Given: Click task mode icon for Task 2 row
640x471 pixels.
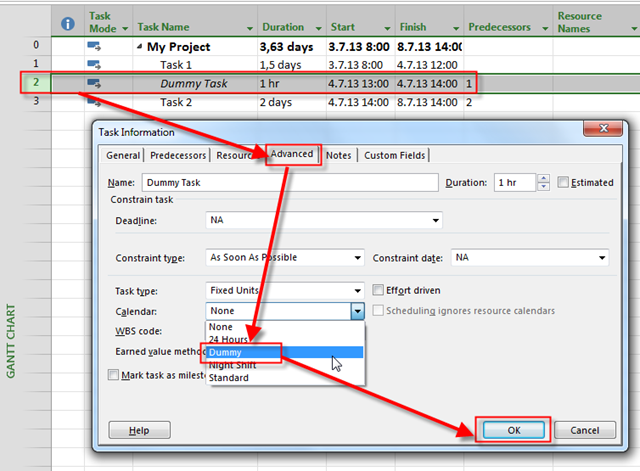Looking at the screenshot, I should coord(96,102).
